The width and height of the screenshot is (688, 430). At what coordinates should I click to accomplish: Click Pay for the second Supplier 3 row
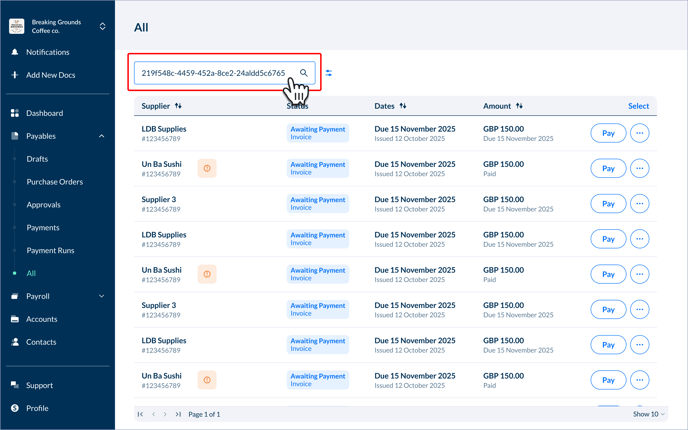pos(608,310)
